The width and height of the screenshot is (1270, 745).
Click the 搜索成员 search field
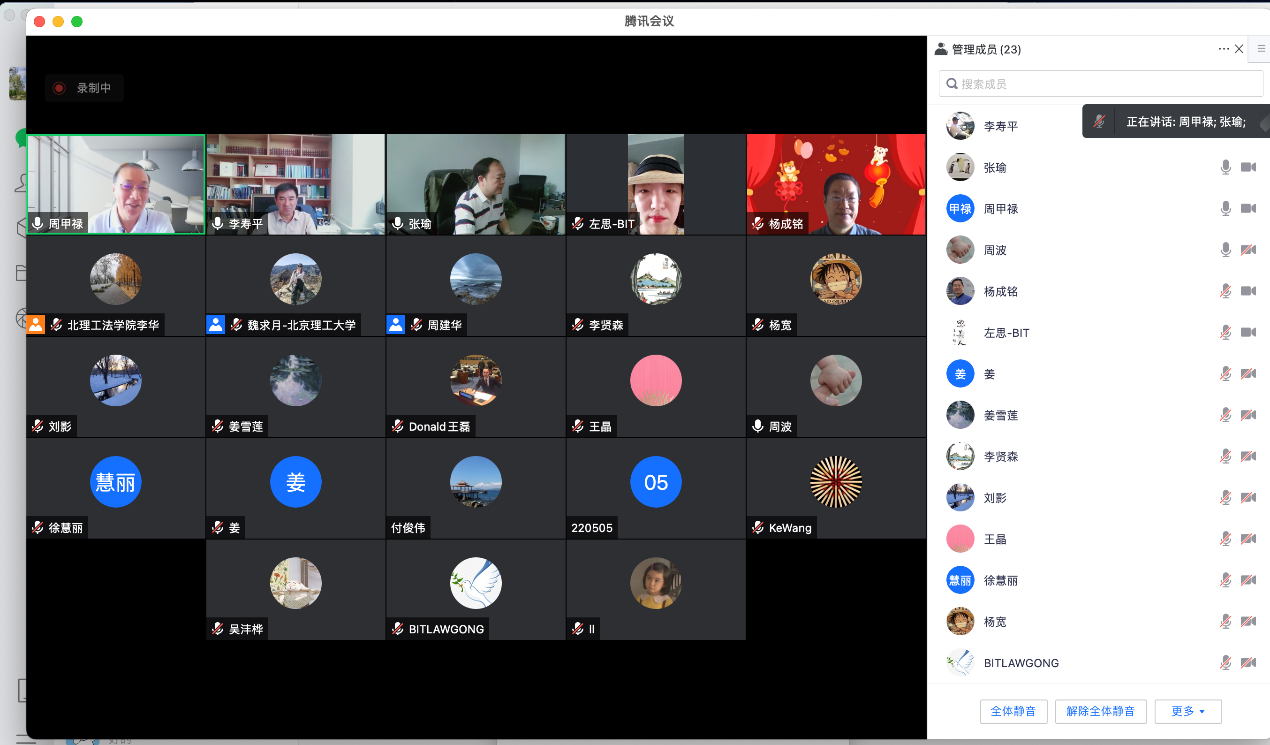click(x=1100, y=84)
